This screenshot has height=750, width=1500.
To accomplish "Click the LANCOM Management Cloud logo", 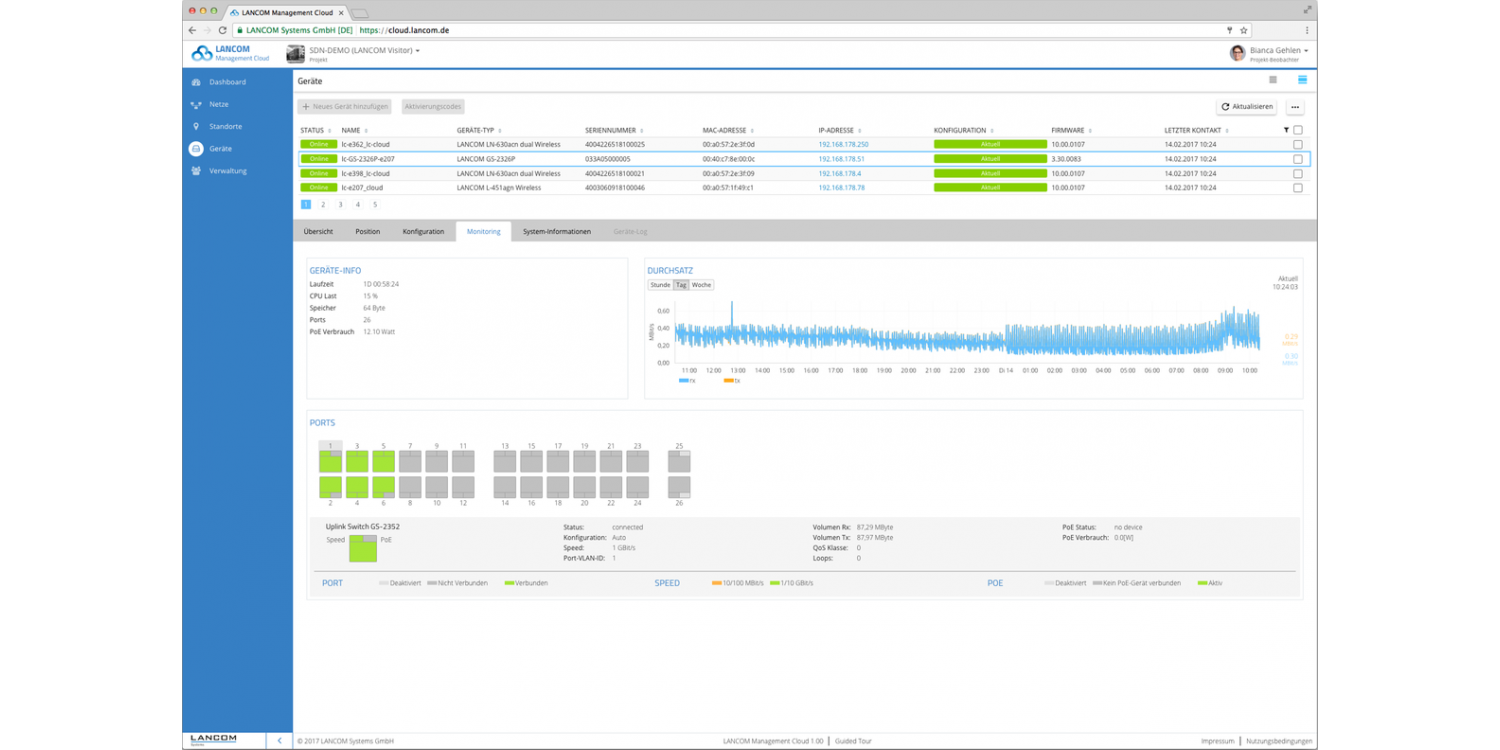I will tap(231, 53).
